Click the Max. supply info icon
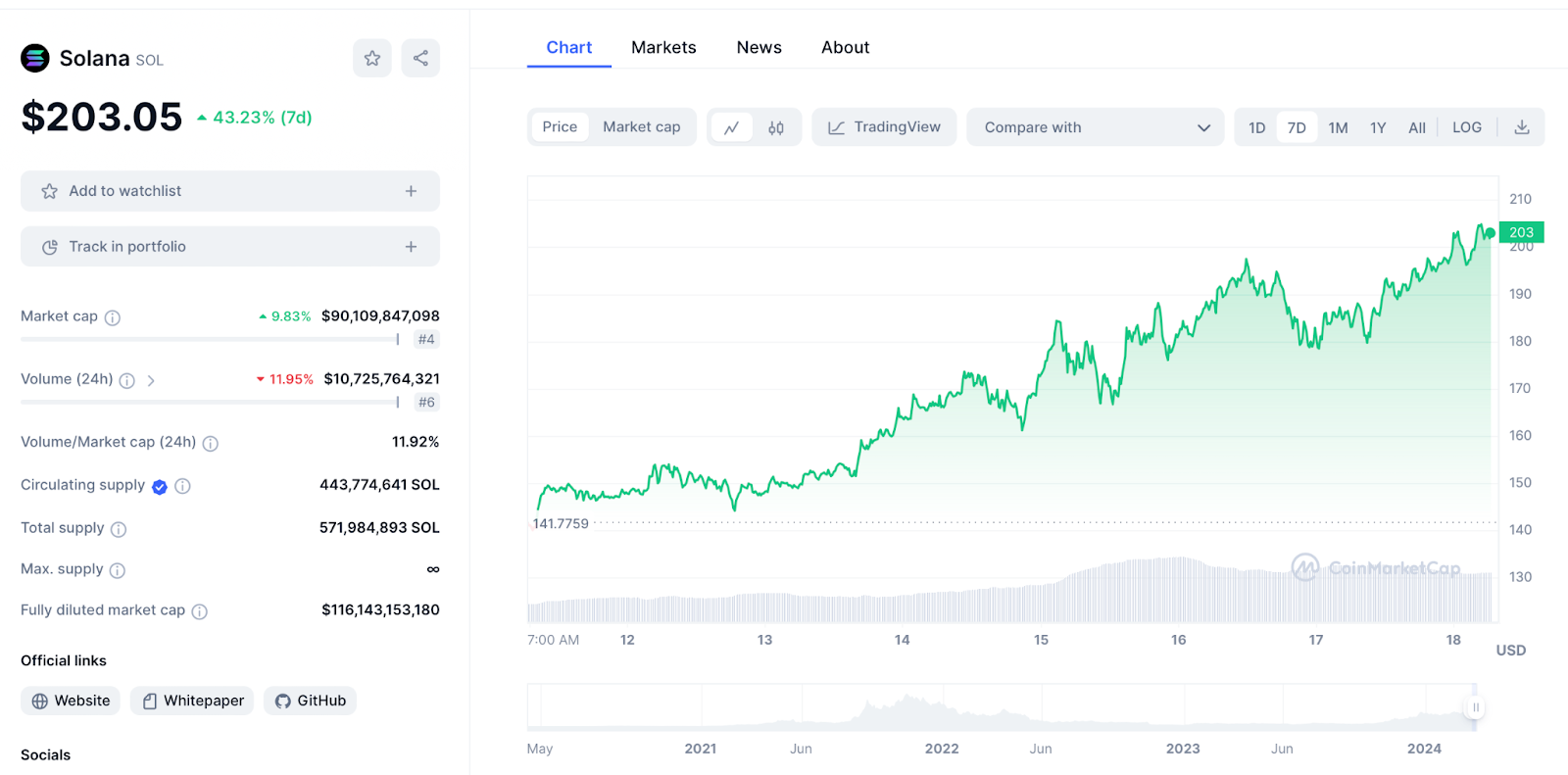 pyautogui.click(x=118, y=570)
